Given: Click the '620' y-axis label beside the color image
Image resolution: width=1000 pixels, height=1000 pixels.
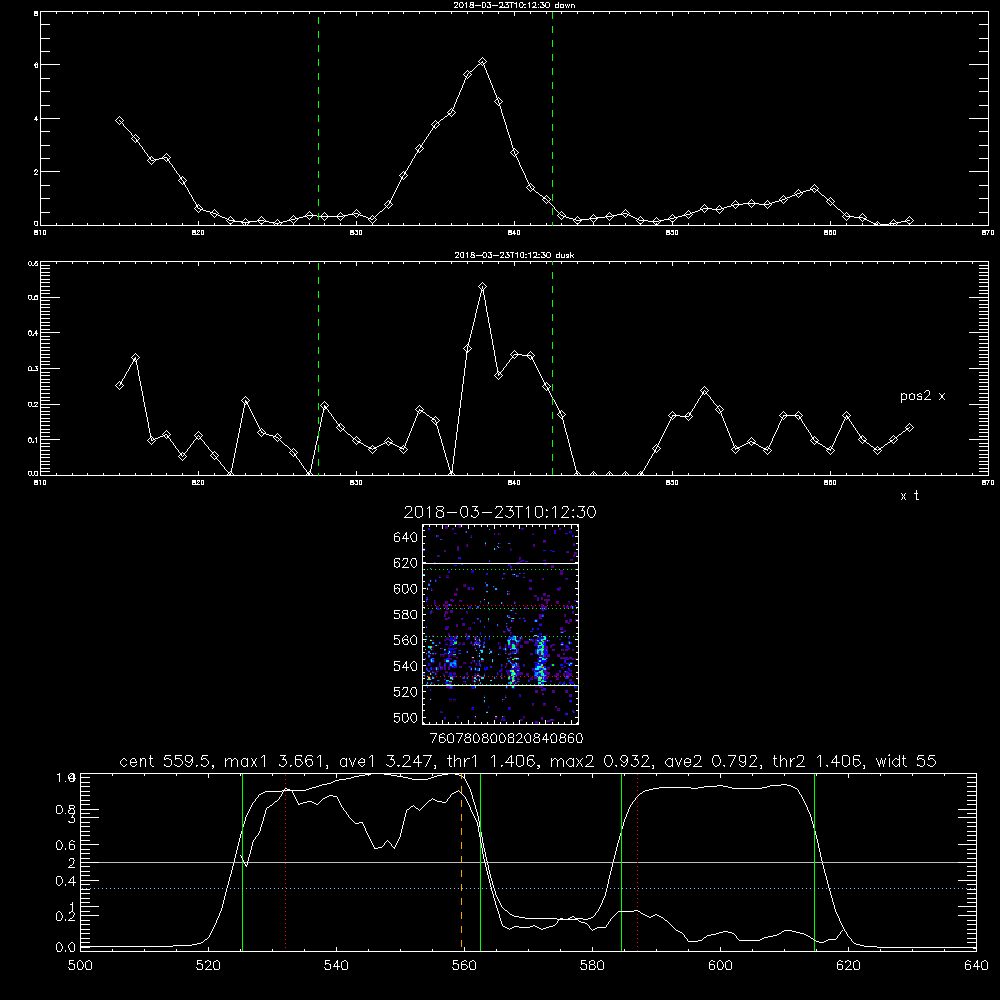Looking at the screenshot, I should pyautogui.click(x=406, y=563).
